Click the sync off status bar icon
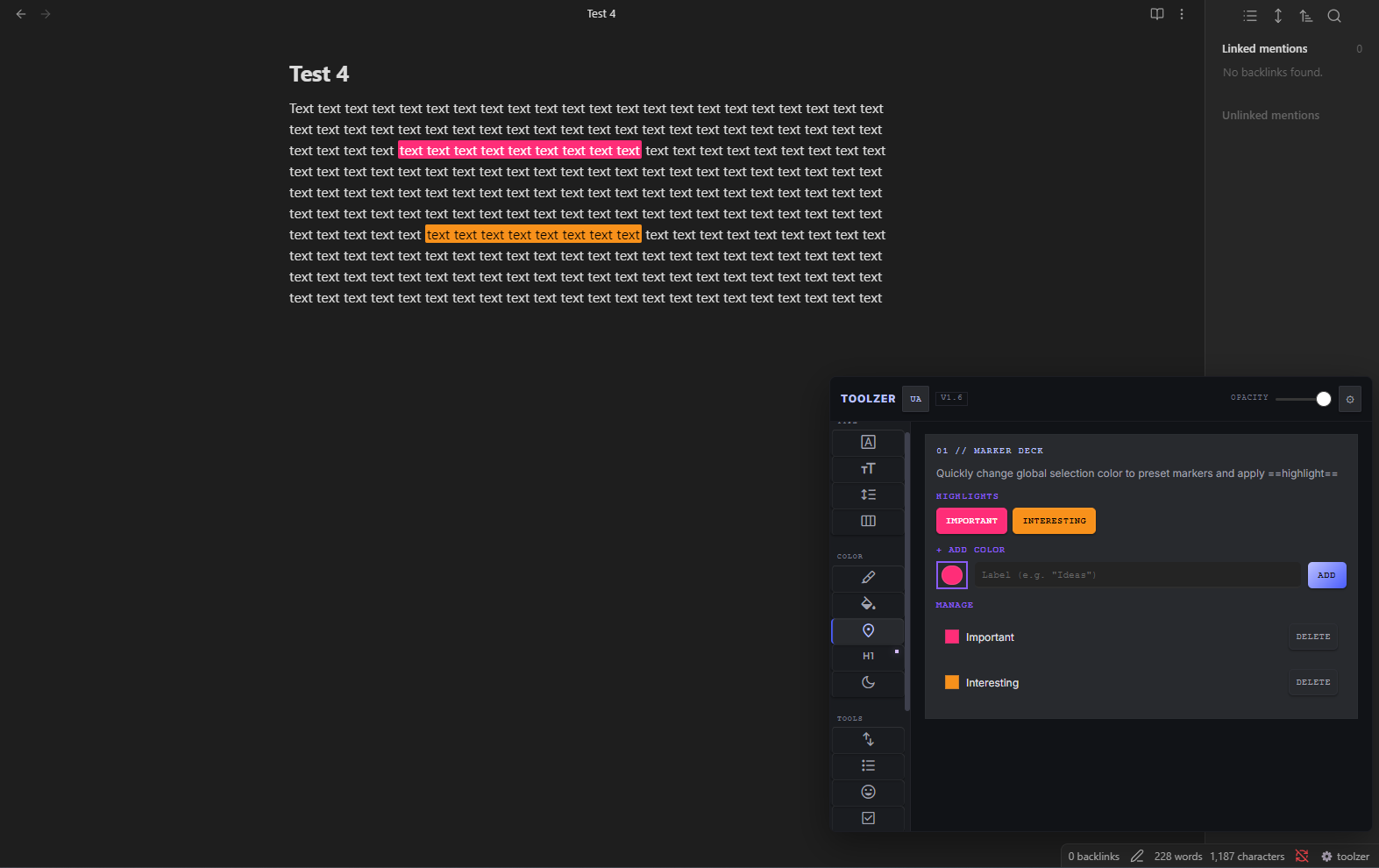1379x868 pixels. click(x=1302, y=857)
